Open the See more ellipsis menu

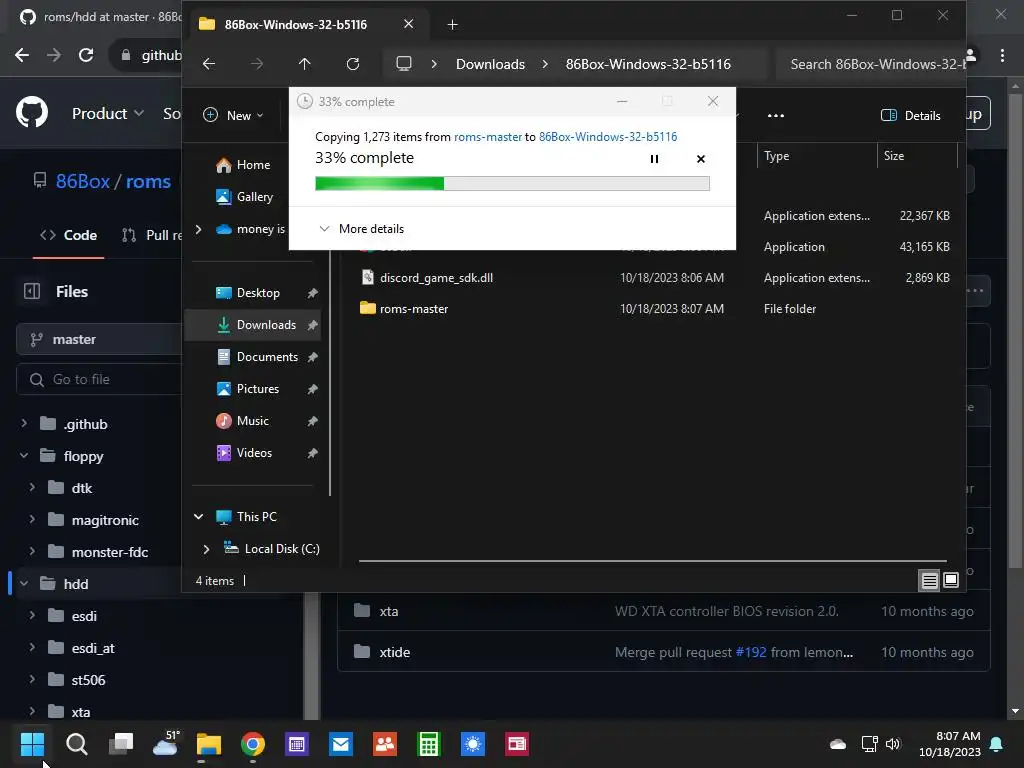pos(776,116)
